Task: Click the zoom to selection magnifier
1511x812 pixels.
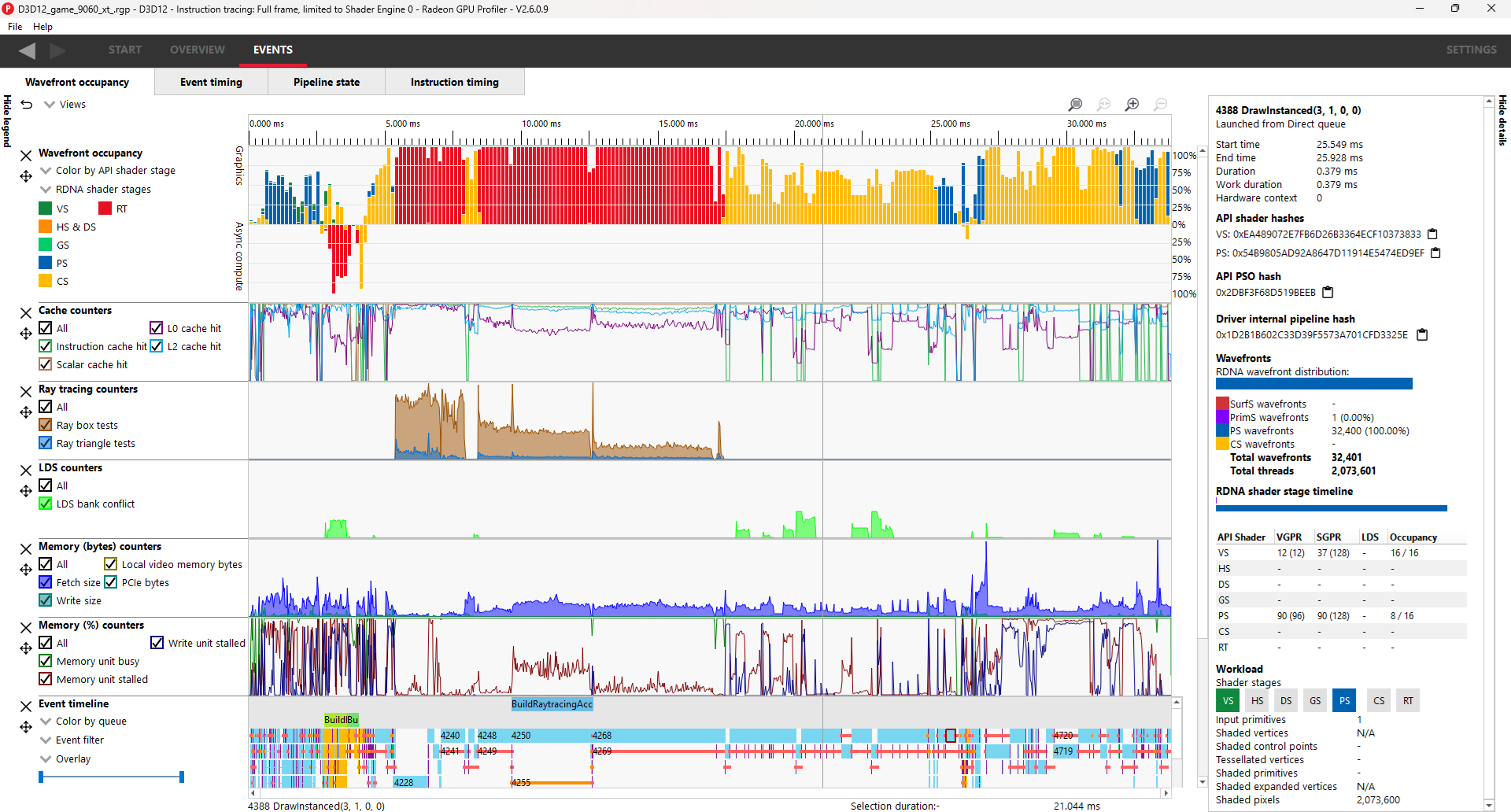Action: pyautogui.click(x=1075, y=105)
